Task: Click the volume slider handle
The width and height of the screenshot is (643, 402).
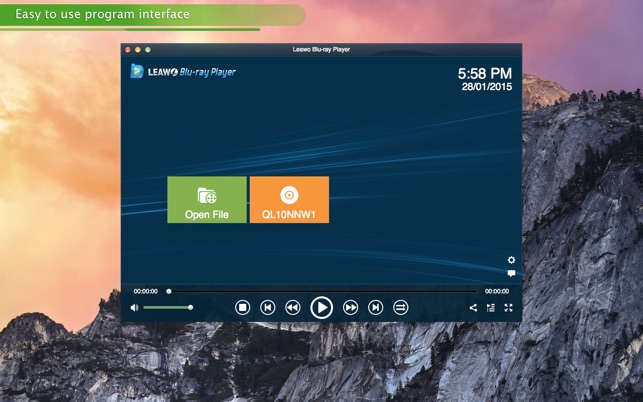Action: click(190, 307)
